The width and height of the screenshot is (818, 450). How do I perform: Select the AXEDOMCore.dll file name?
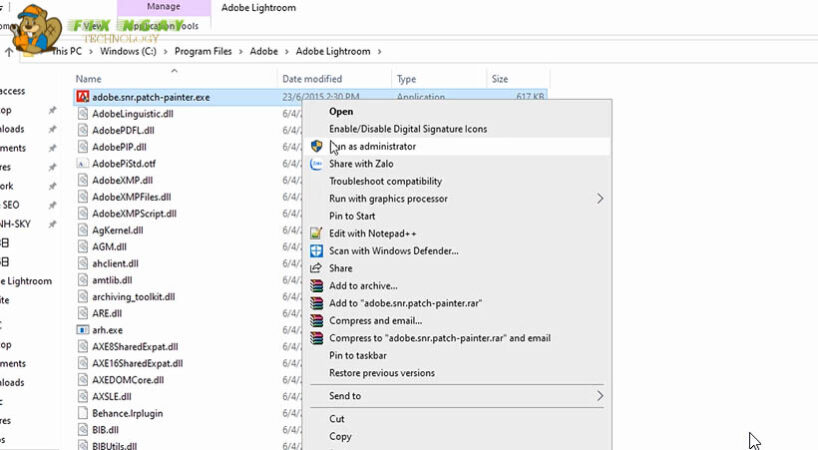point(128,380)
